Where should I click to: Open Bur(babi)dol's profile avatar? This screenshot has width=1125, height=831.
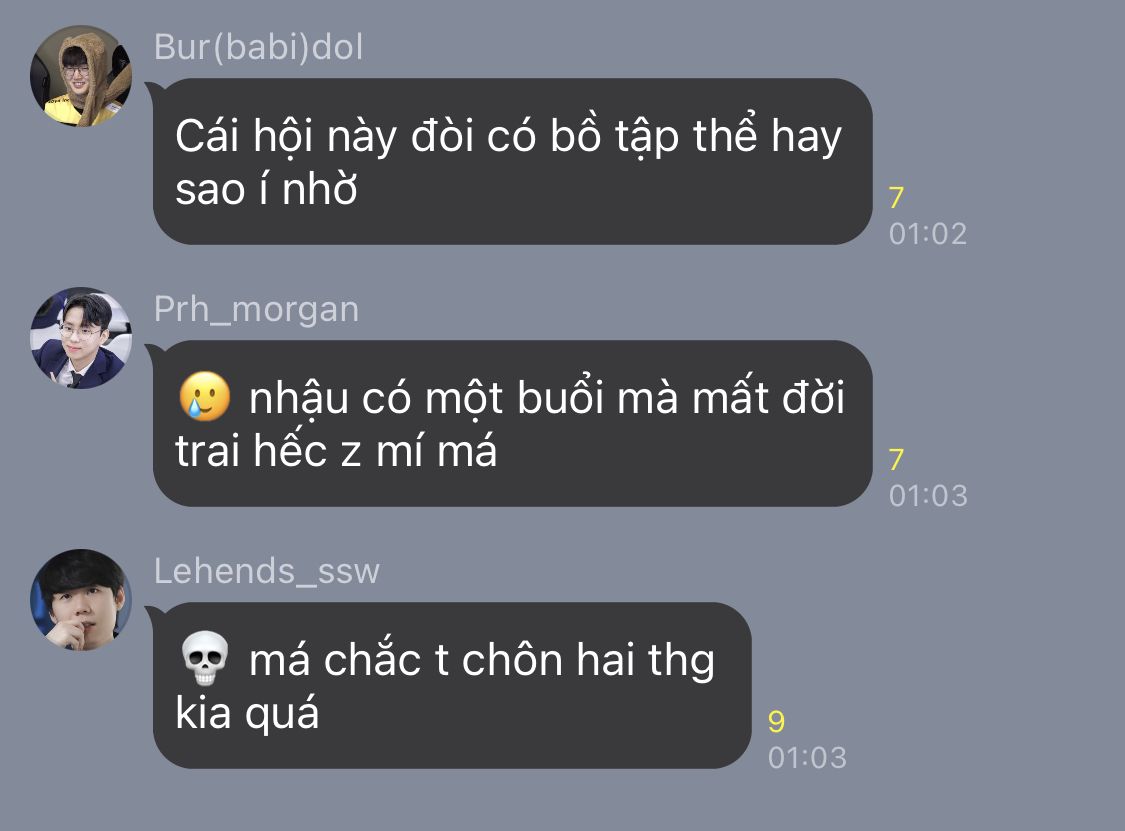(x=81, y=76)
